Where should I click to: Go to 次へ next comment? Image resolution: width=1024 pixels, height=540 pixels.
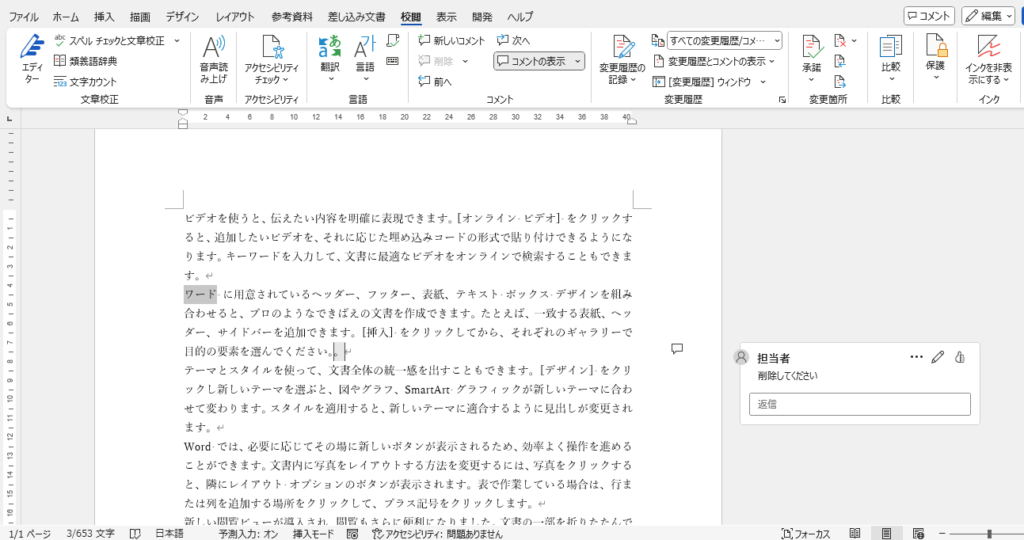coord(513,40)
